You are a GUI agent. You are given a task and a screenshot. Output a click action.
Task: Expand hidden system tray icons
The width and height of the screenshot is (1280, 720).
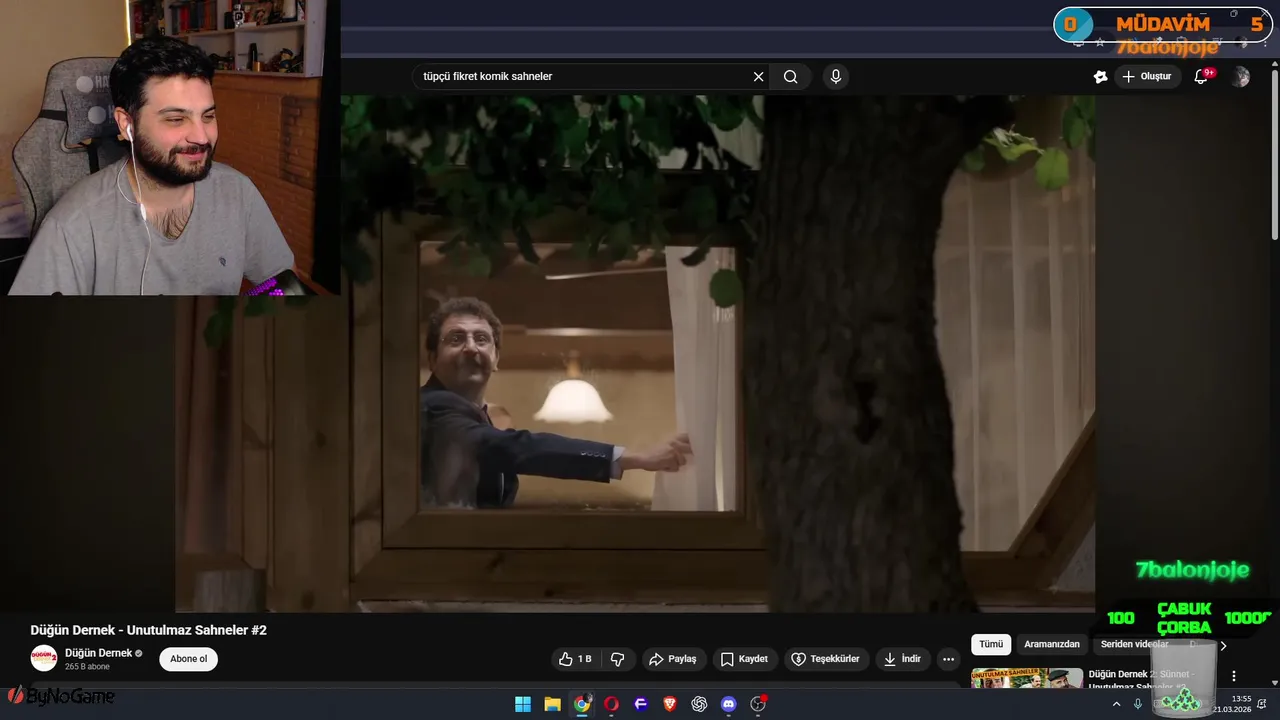pyautogui.click(x=1117, y=704)
